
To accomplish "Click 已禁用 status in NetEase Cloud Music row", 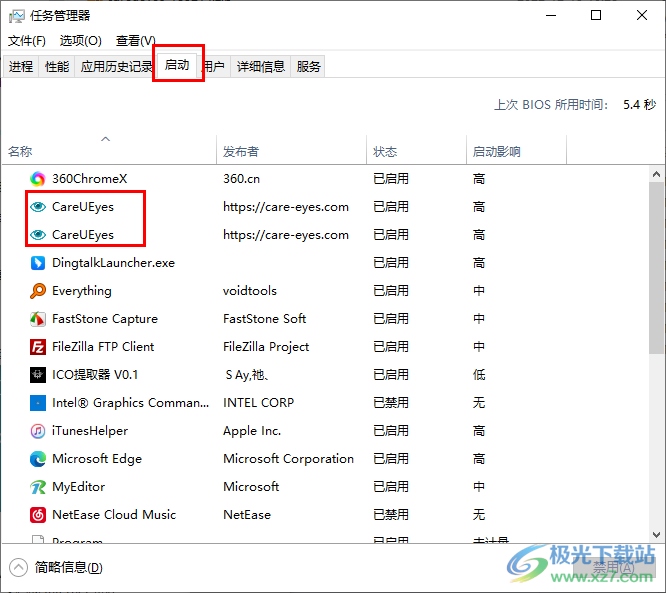I will (391, 515).
